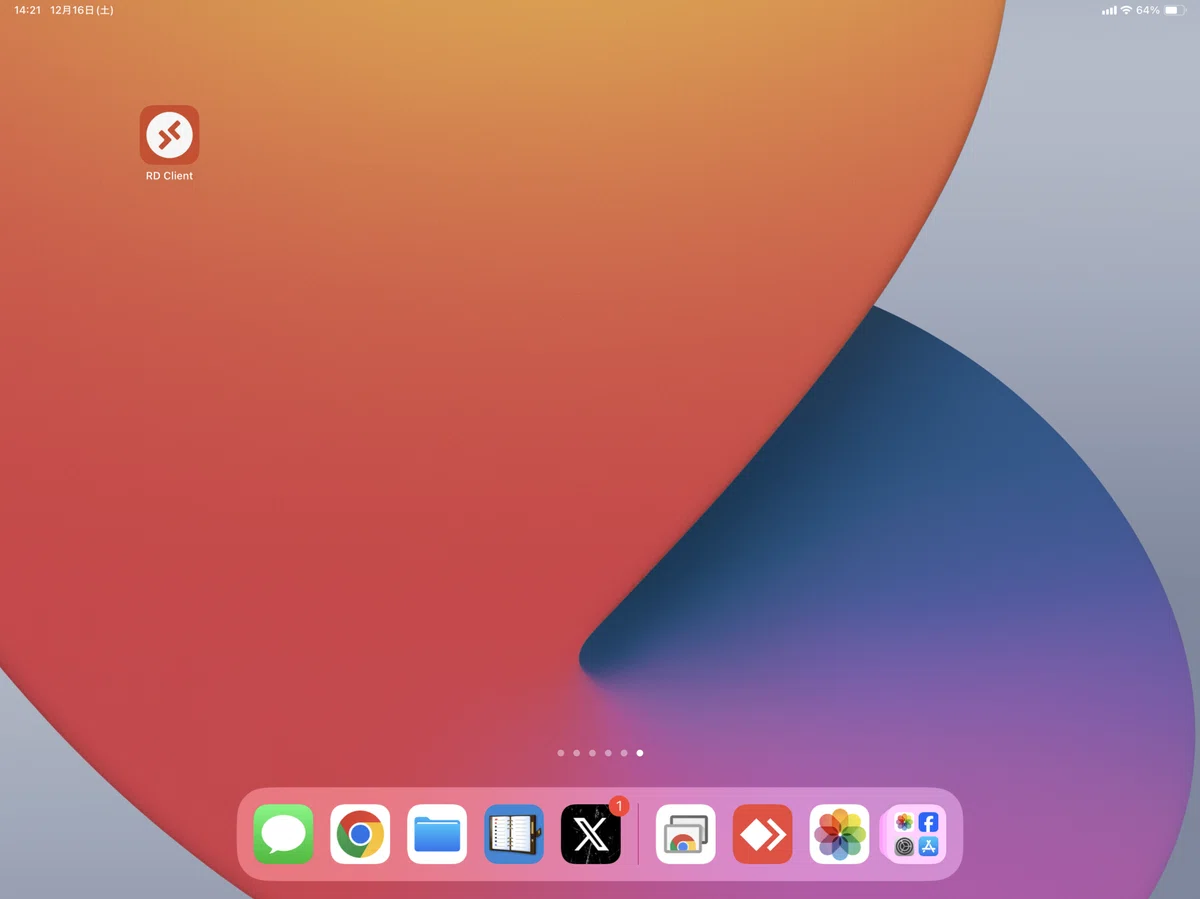Open the Files app in dock
Viewport: 1200px width, 899px height.
(437, 834)
